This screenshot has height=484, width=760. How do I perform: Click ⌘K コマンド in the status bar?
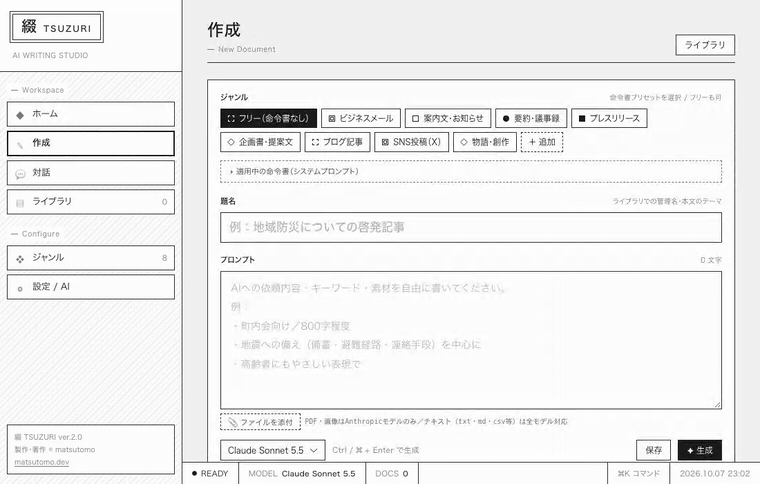639,473
